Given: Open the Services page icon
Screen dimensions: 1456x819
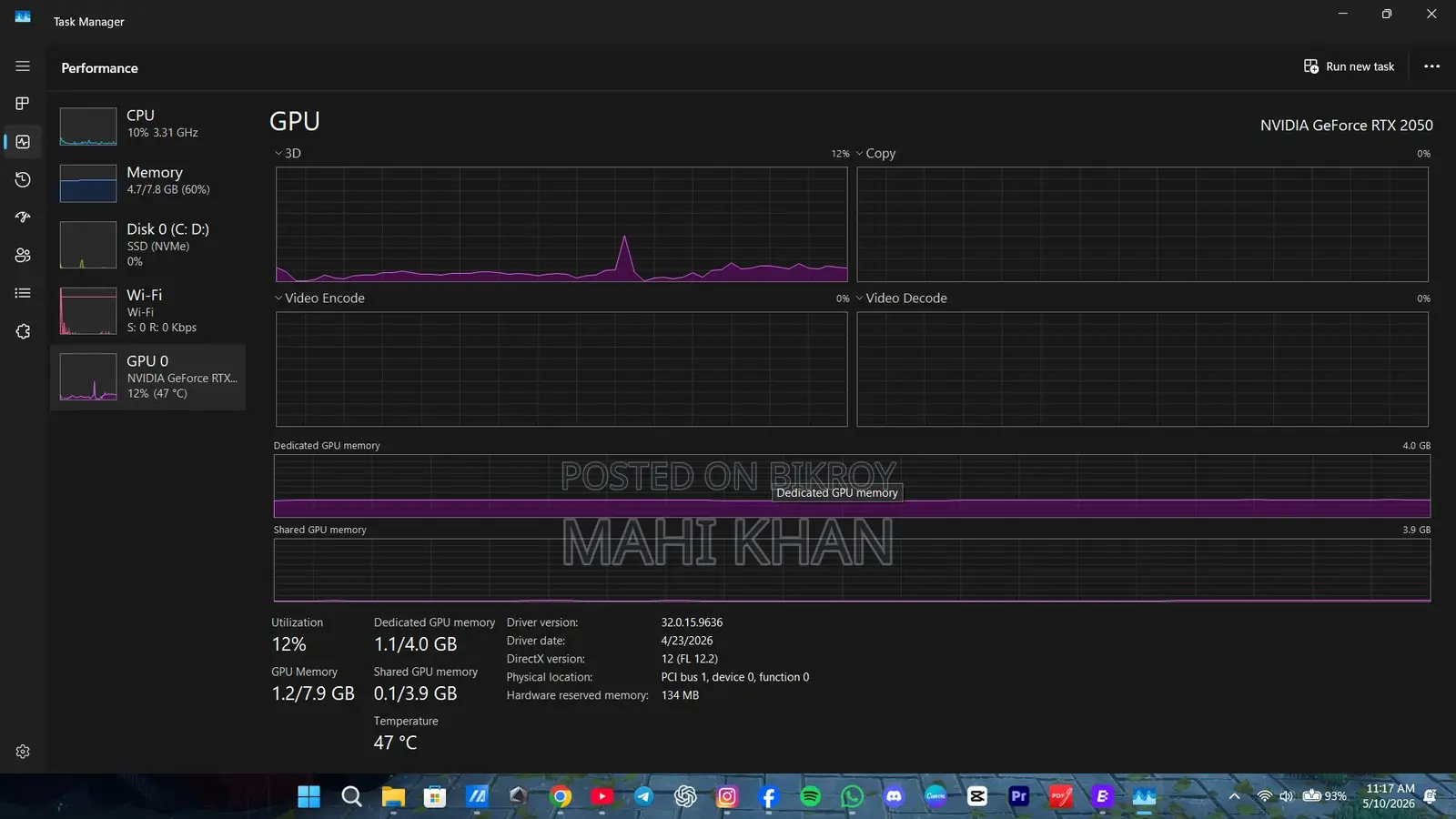Looking at the screenshot, I should coord(23,331).
